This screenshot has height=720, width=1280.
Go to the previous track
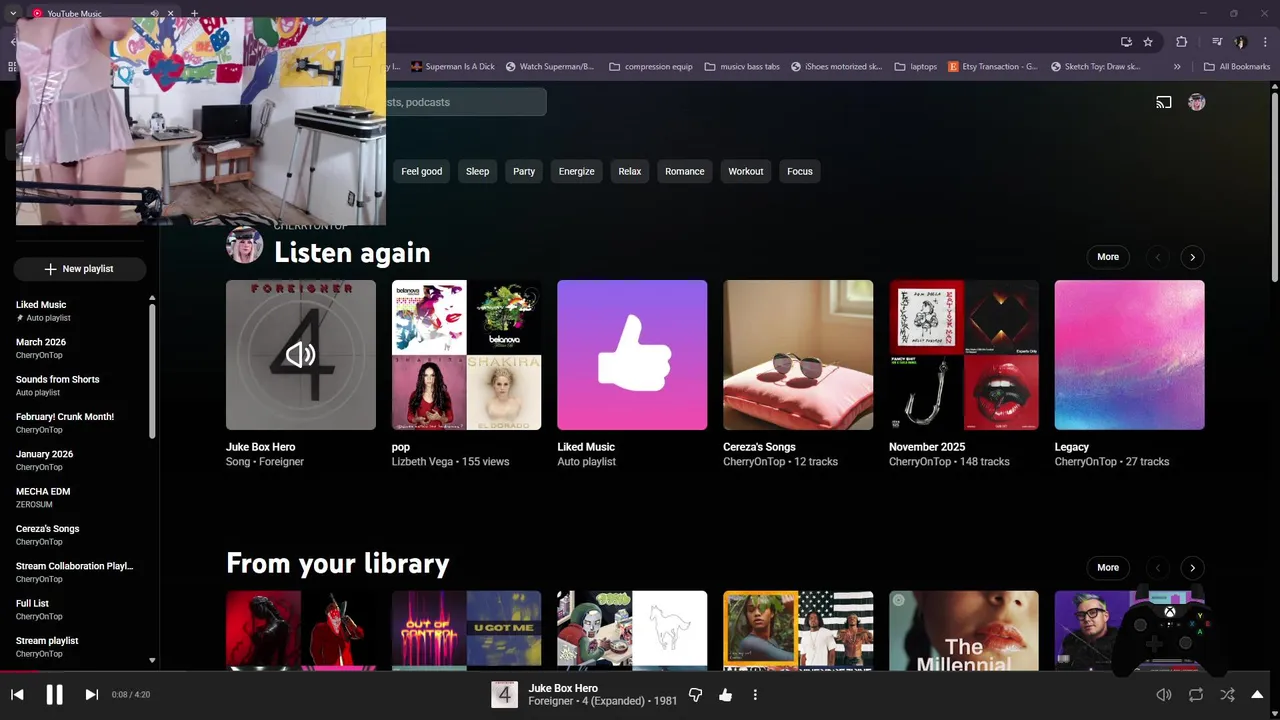click(x=17, y=694)
